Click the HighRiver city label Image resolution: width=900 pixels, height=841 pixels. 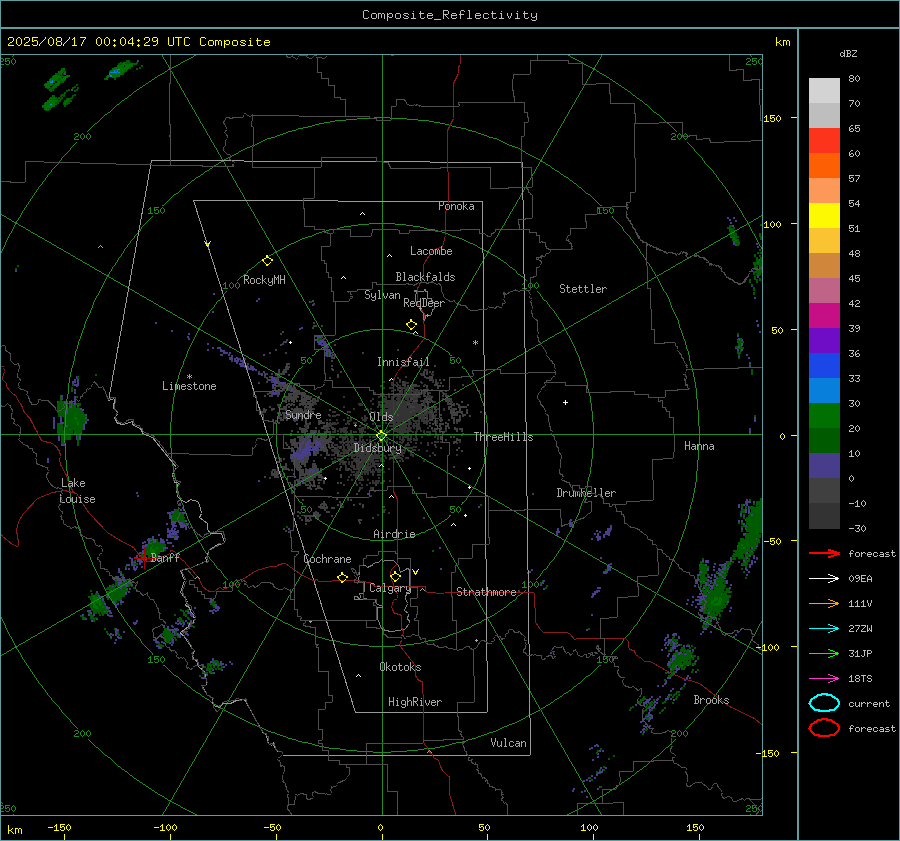415,702
